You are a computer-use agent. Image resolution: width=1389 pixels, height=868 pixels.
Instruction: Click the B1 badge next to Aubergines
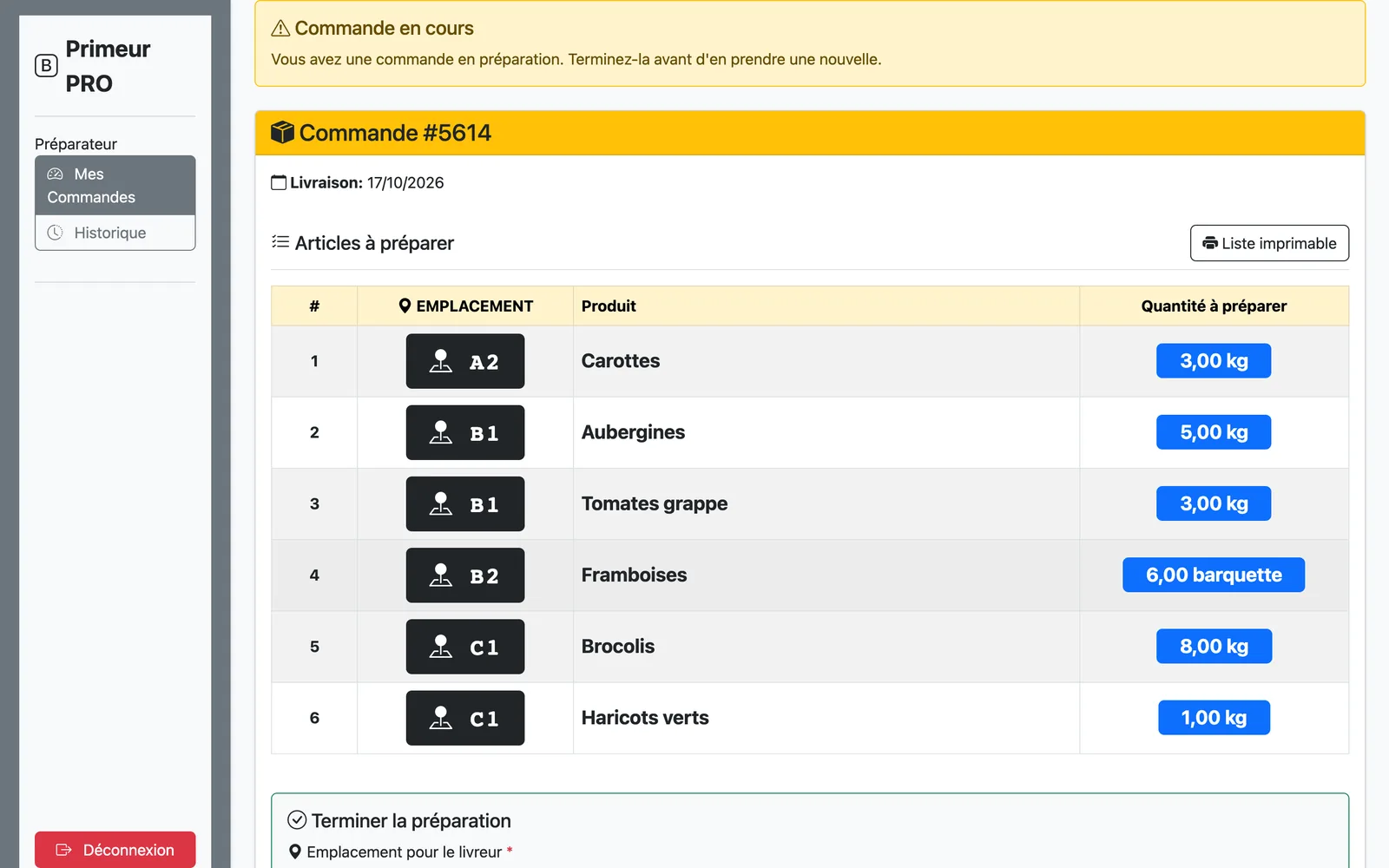pyautogui.click(x=465, y=432)
